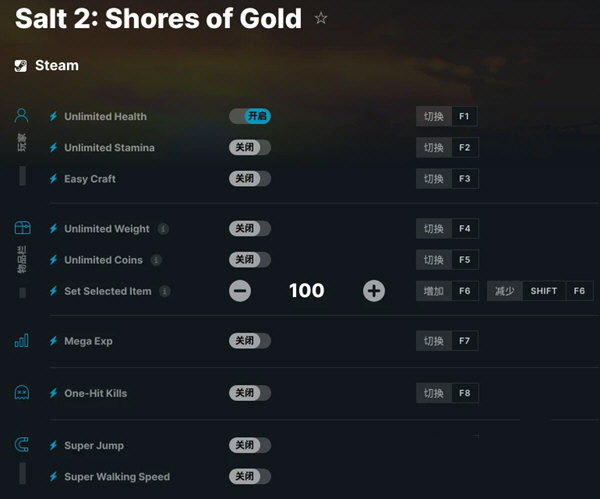The height and width of the screenshot is (499, 600).
Task: Select the inventory chest category icon
Action: pyautogui.click(x=22, y=228)
